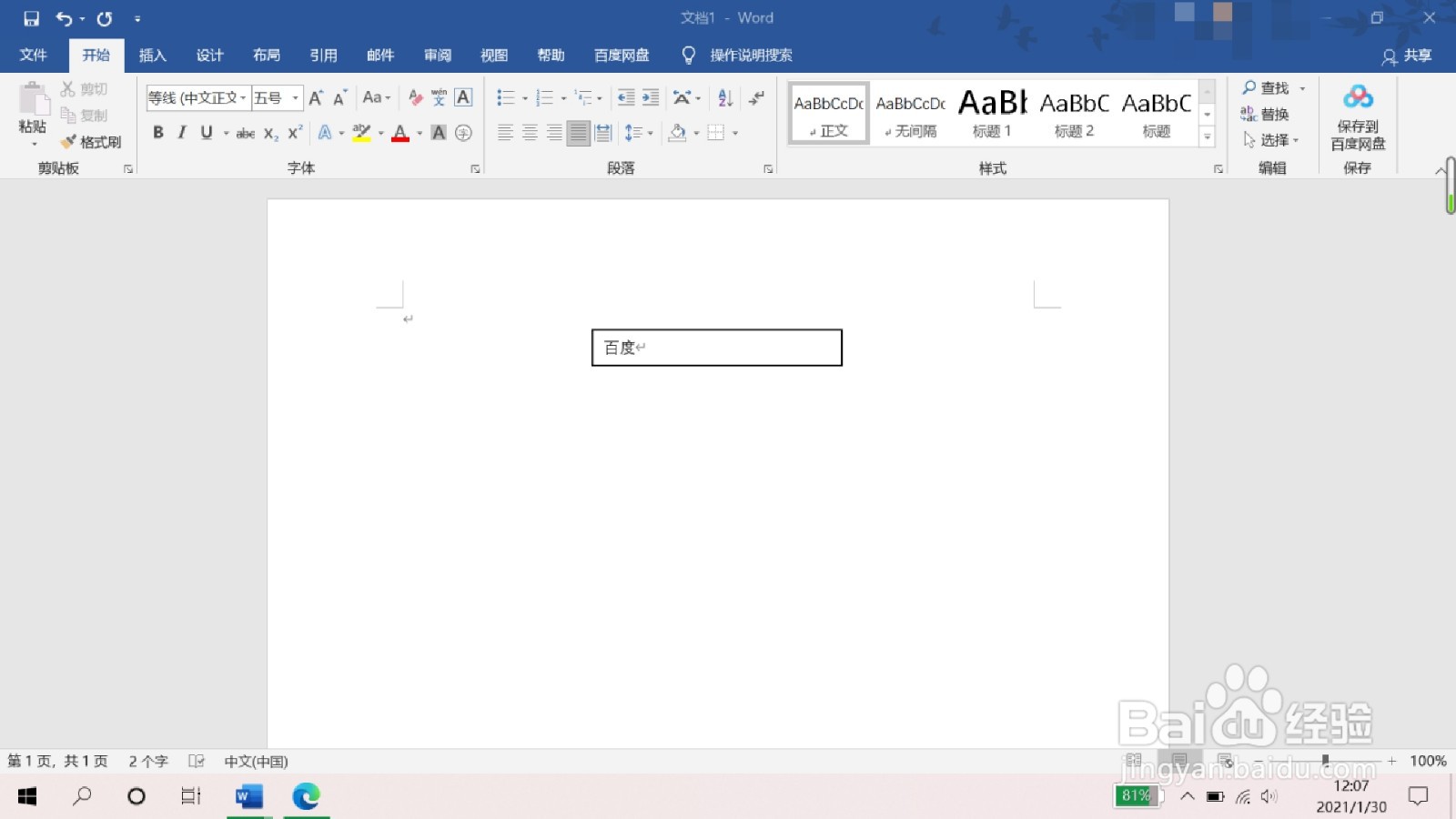Open the 文件 tab
Image resolution: width=1456 pixels, height=819 pixels.
34,56
